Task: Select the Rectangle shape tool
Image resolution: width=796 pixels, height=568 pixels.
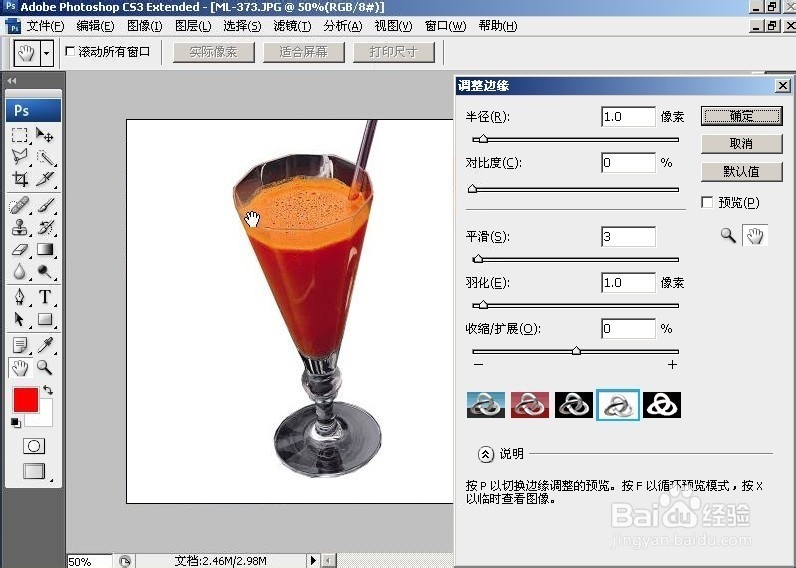Action: (45, 319)
